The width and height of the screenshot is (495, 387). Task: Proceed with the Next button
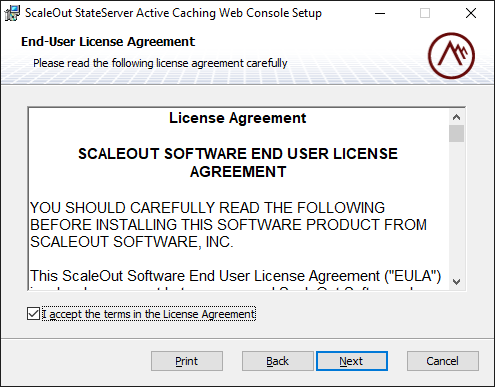coord(352,361)
